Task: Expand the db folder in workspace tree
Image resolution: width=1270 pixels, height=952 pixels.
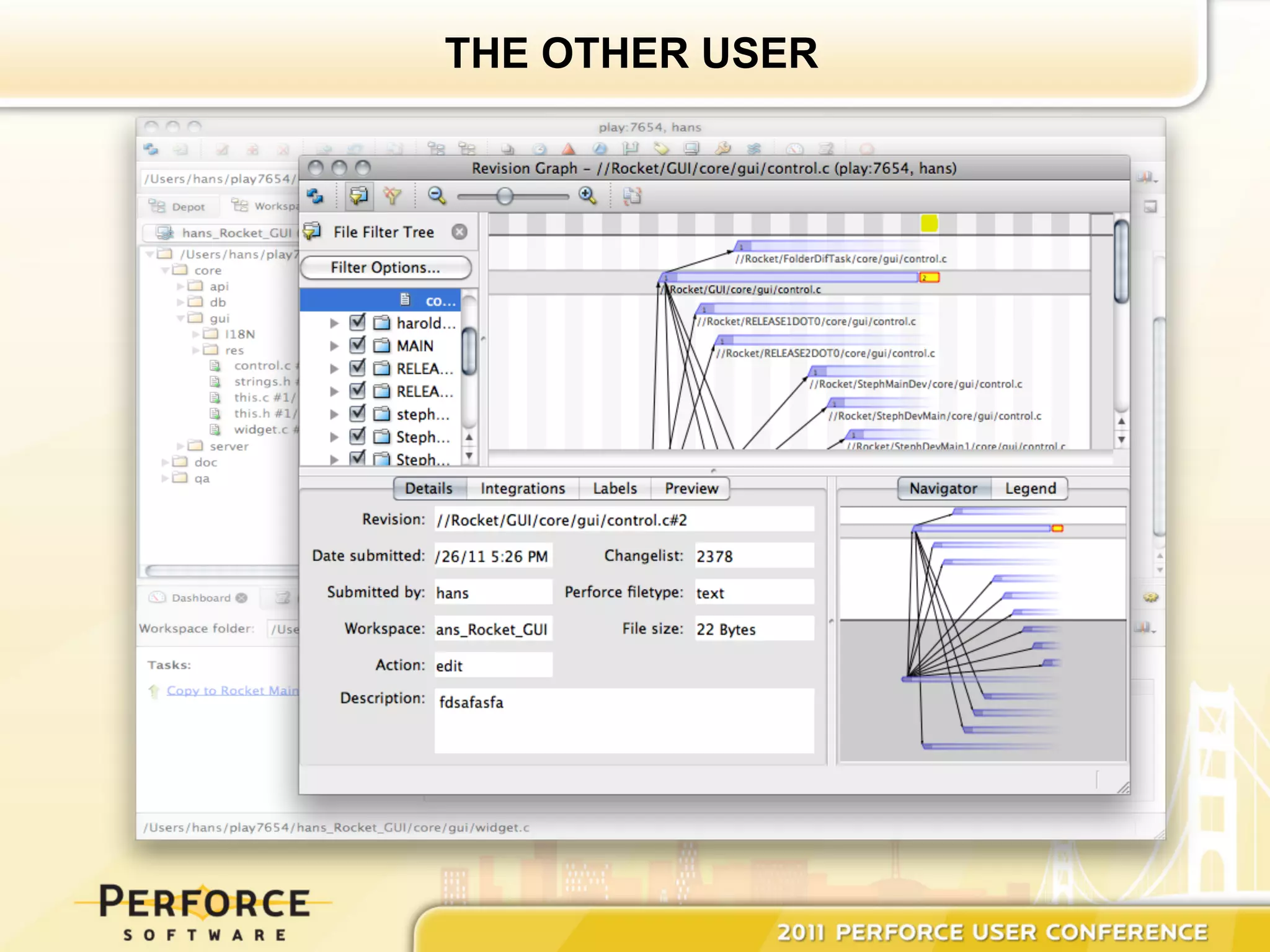Action: [x=180, y=302]
